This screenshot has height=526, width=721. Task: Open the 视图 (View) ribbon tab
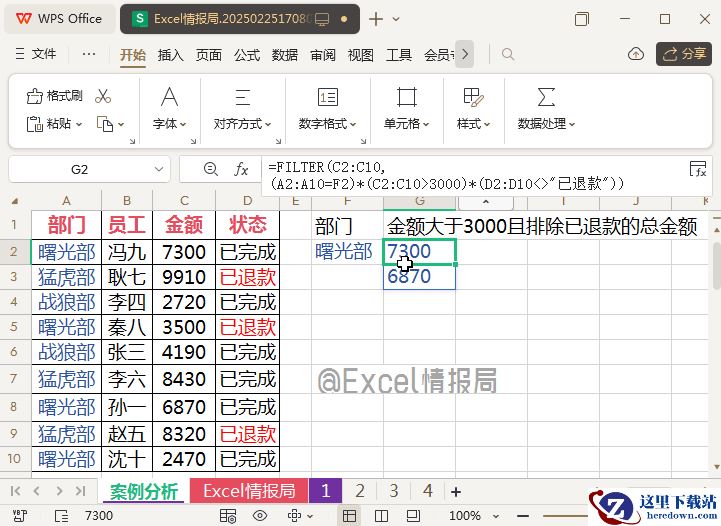click(x=360, y=55)
